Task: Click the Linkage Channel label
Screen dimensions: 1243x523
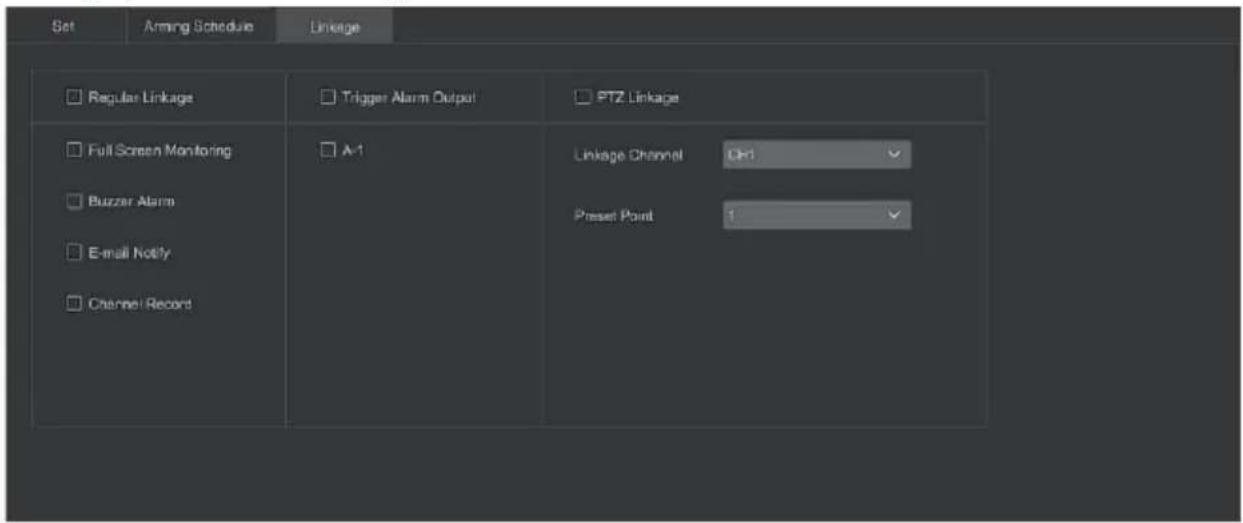Action: tap(628, 156)
